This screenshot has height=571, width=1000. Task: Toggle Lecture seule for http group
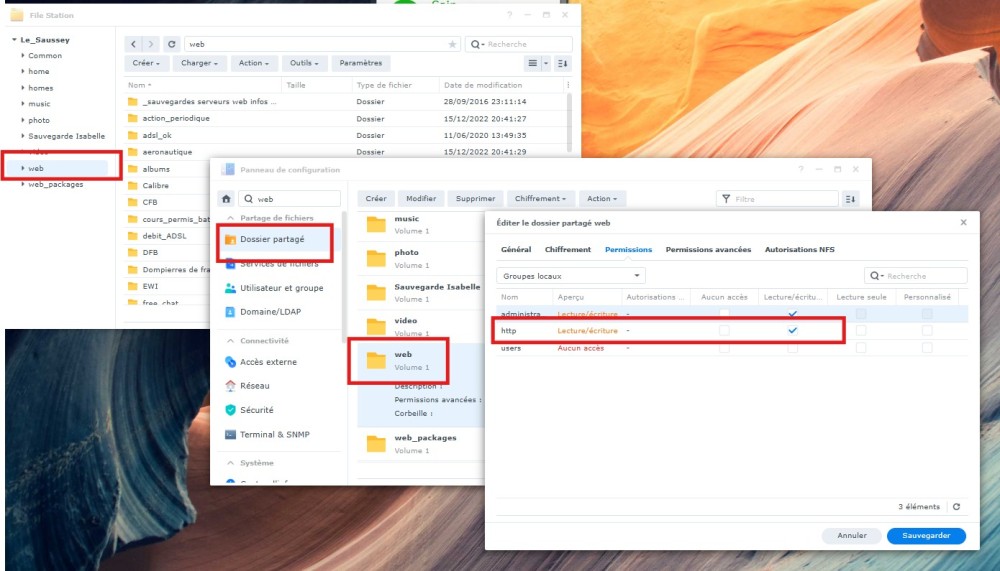coord(861,330)
